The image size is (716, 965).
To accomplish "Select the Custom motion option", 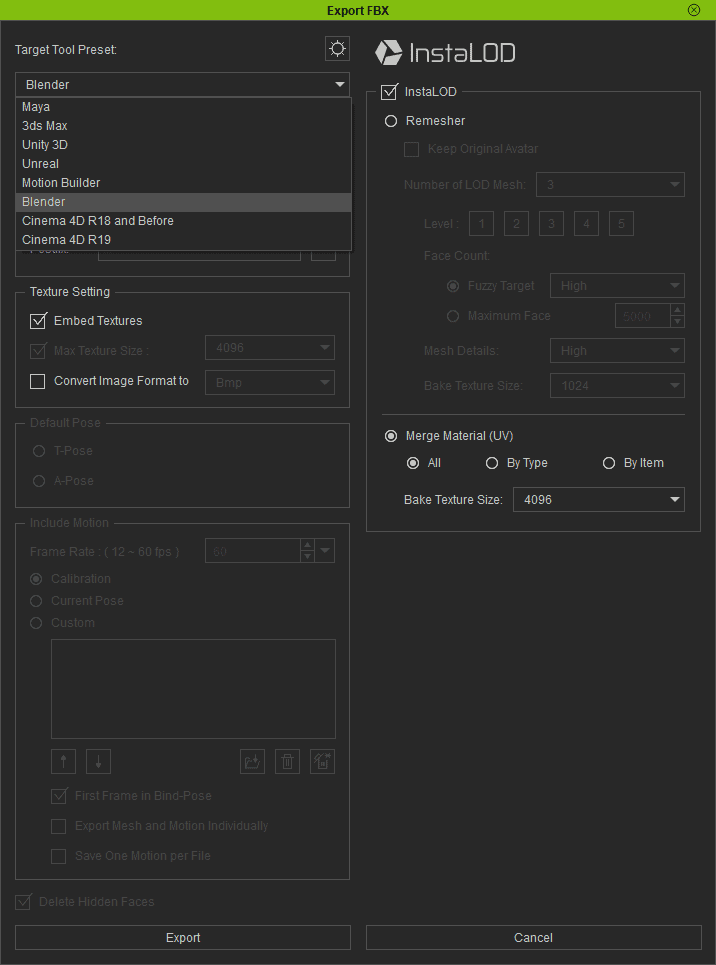I will pos(36,623).
